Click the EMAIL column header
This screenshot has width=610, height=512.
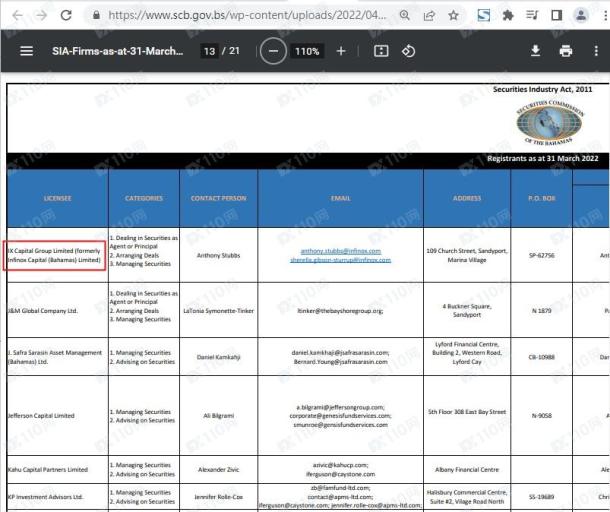click(x=340, y=198)
